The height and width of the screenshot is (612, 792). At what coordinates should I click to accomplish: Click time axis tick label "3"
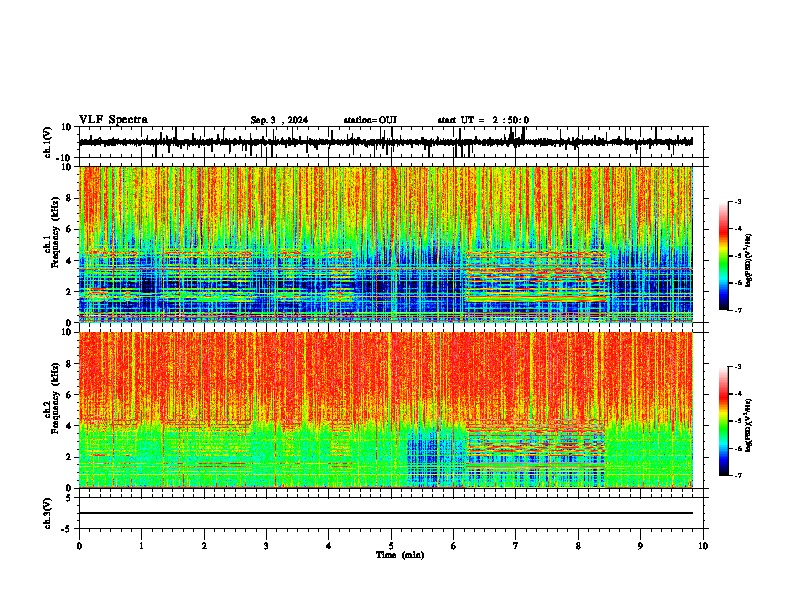point(266,546)
